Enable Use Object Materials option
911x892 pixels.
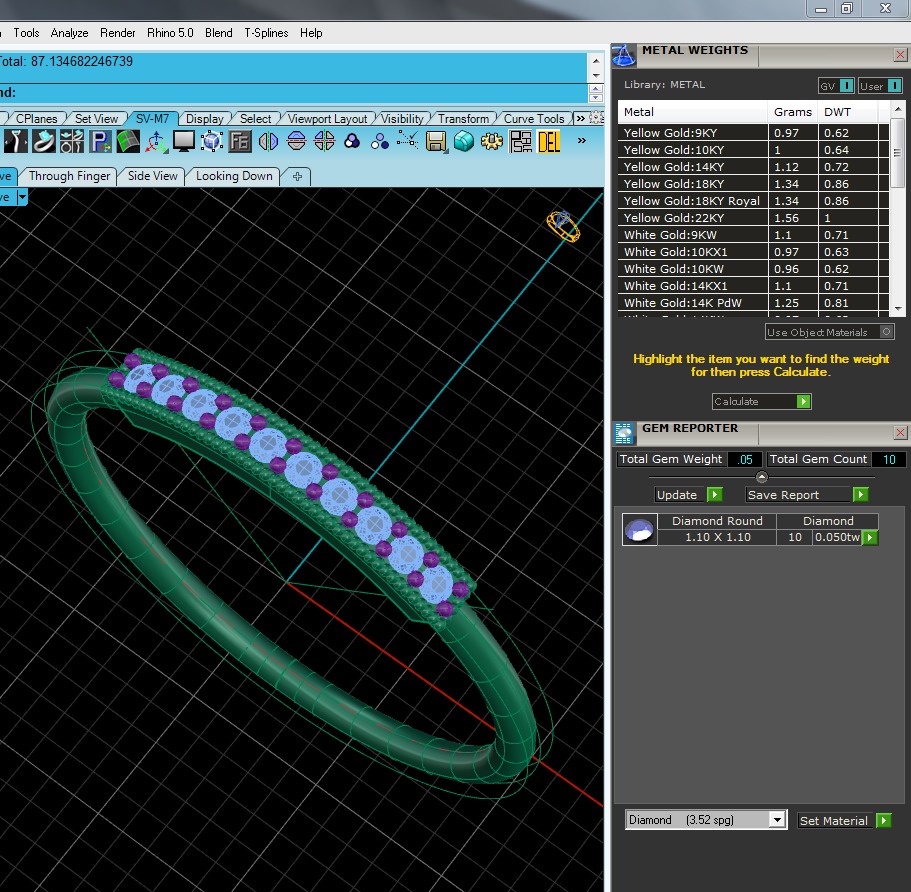pos(829,332)
